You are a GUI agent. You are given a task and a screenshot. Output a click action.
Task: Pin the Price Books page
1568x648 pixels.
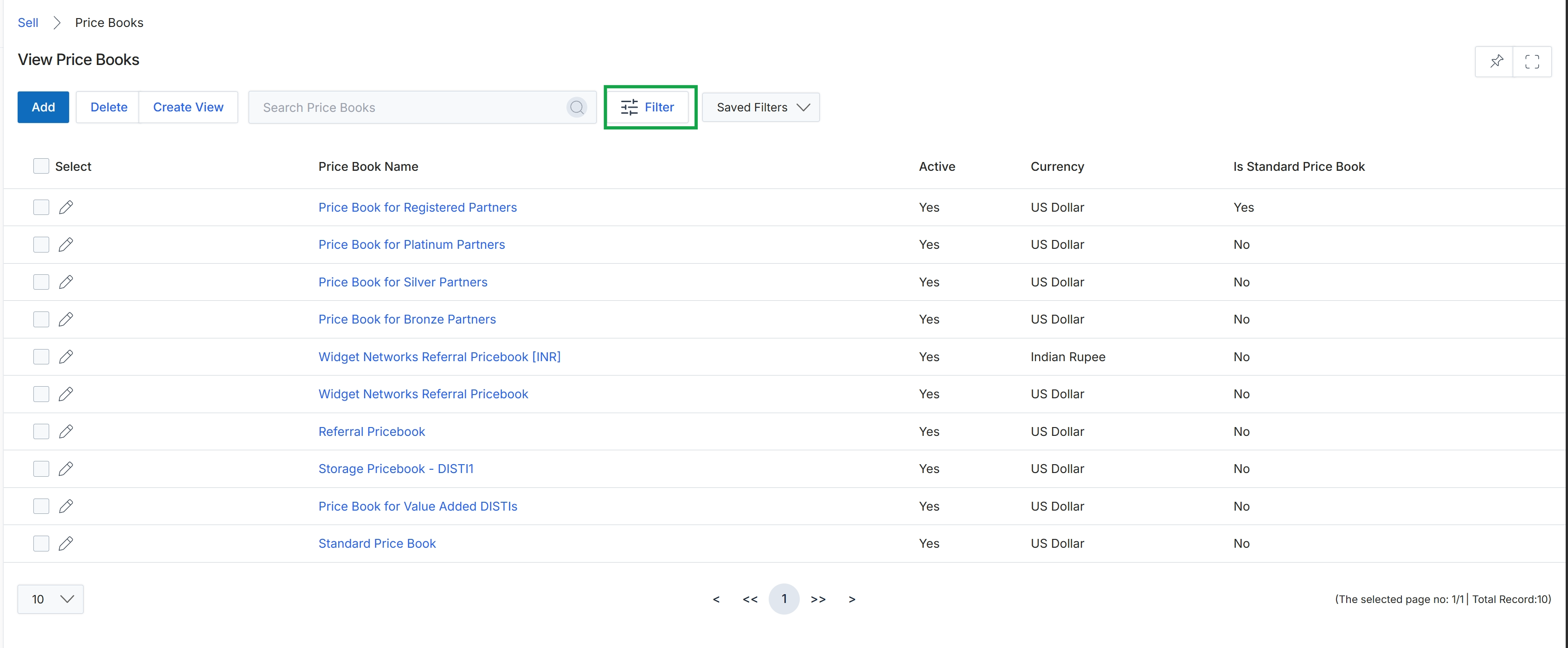point(1496,62)
